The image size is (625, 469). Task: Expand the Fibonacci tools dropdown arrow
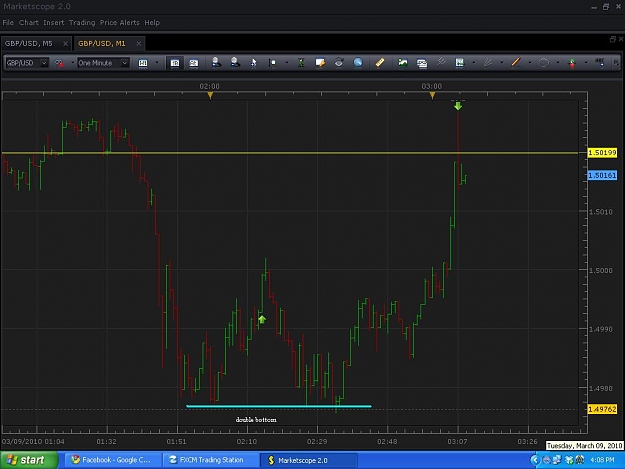[x=501, y=63]
